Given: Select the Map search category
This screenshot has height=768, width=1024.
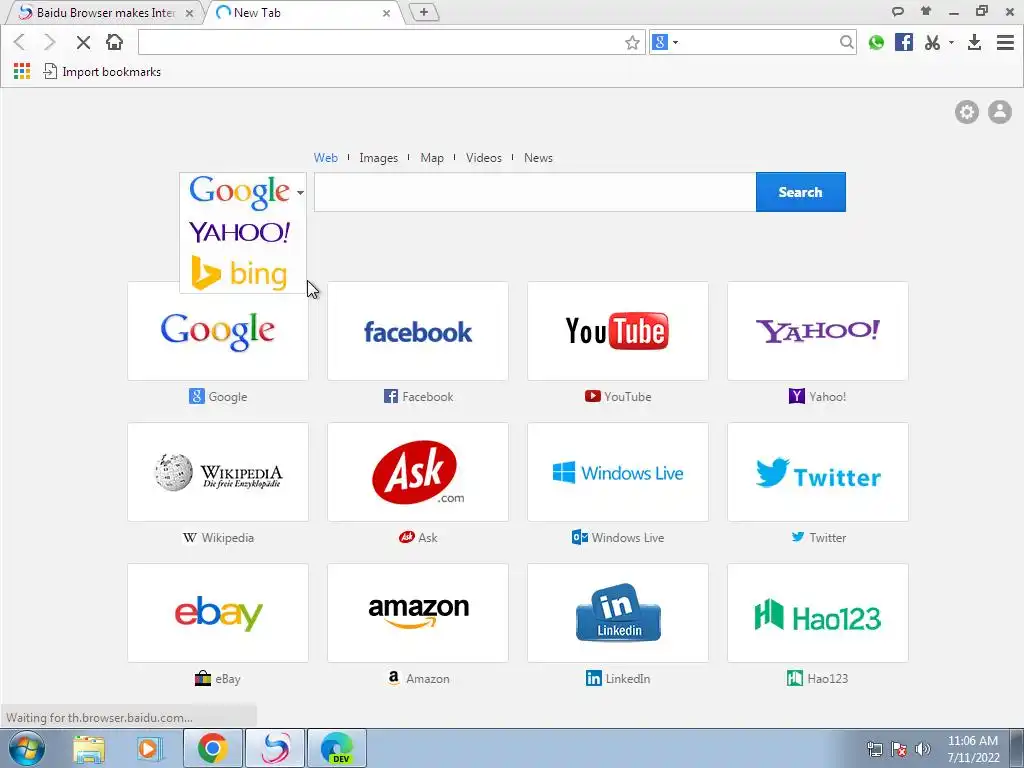Looking at the screenshot, I should coord(432,157).
